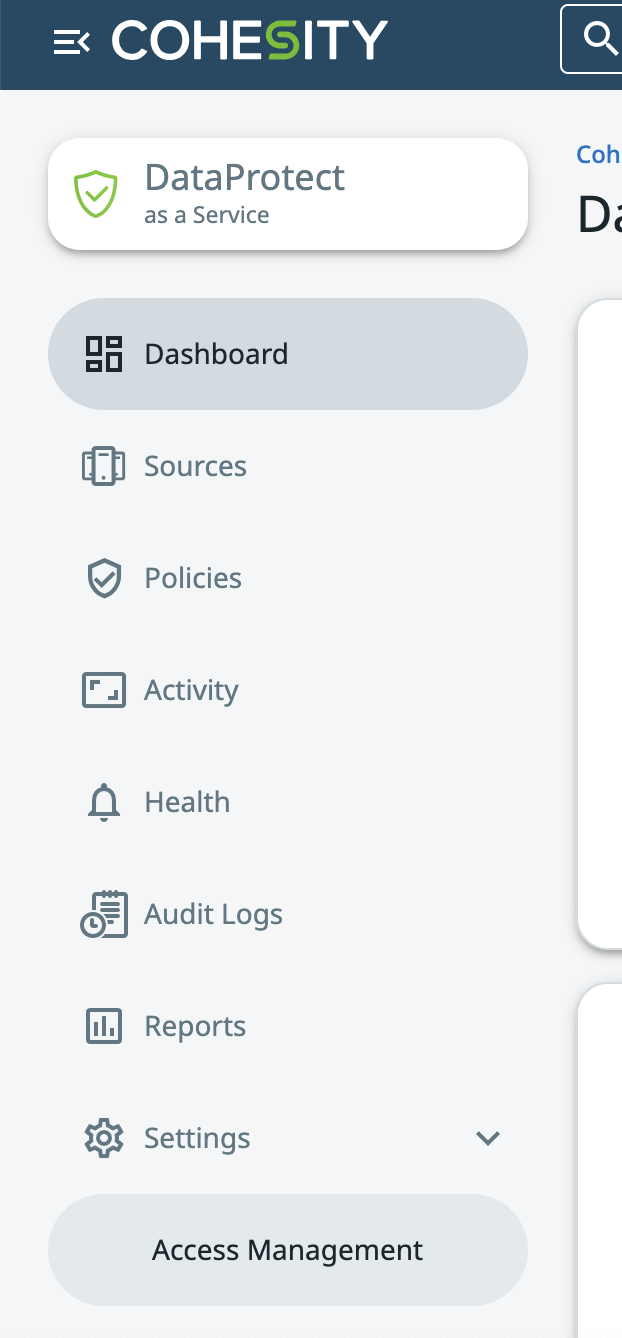This screenshot has height=1338, width=622.
Task: Open the DataProtect service switcher card
Action: [288, 194]
